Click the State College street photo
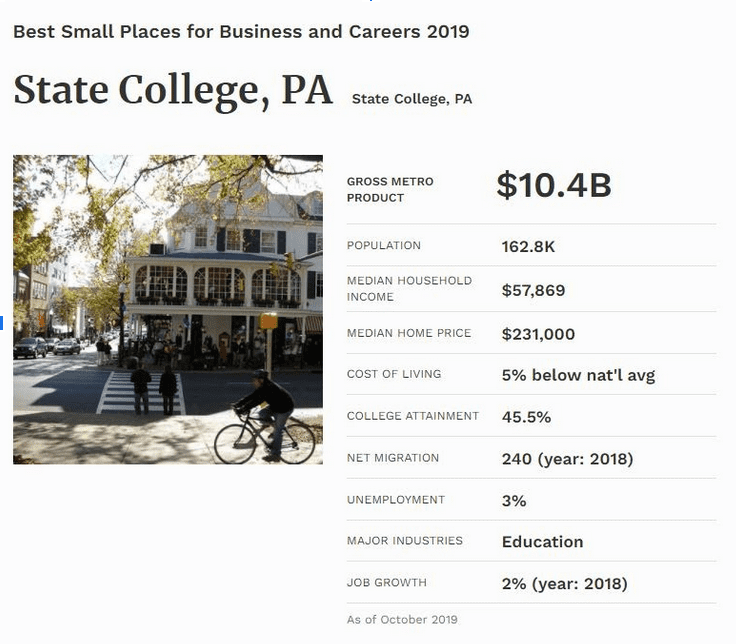This screenshot has height=644, width=736. (168, 309)
